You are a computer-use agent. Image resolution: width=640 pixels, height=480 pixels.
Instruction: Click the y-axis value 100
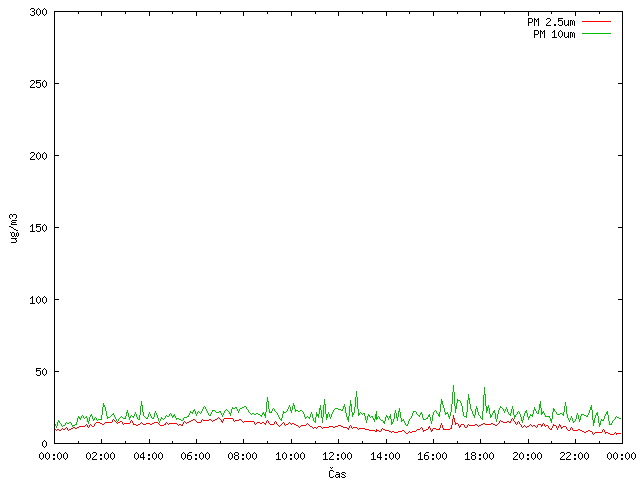[x=38, y=300]
